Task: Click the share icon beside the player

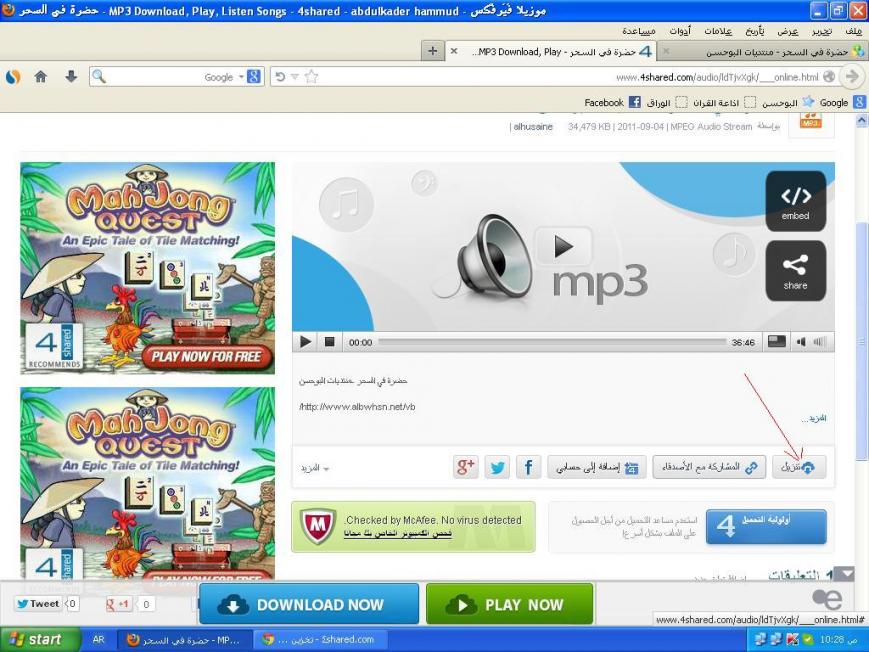Action: pos(795,270)
